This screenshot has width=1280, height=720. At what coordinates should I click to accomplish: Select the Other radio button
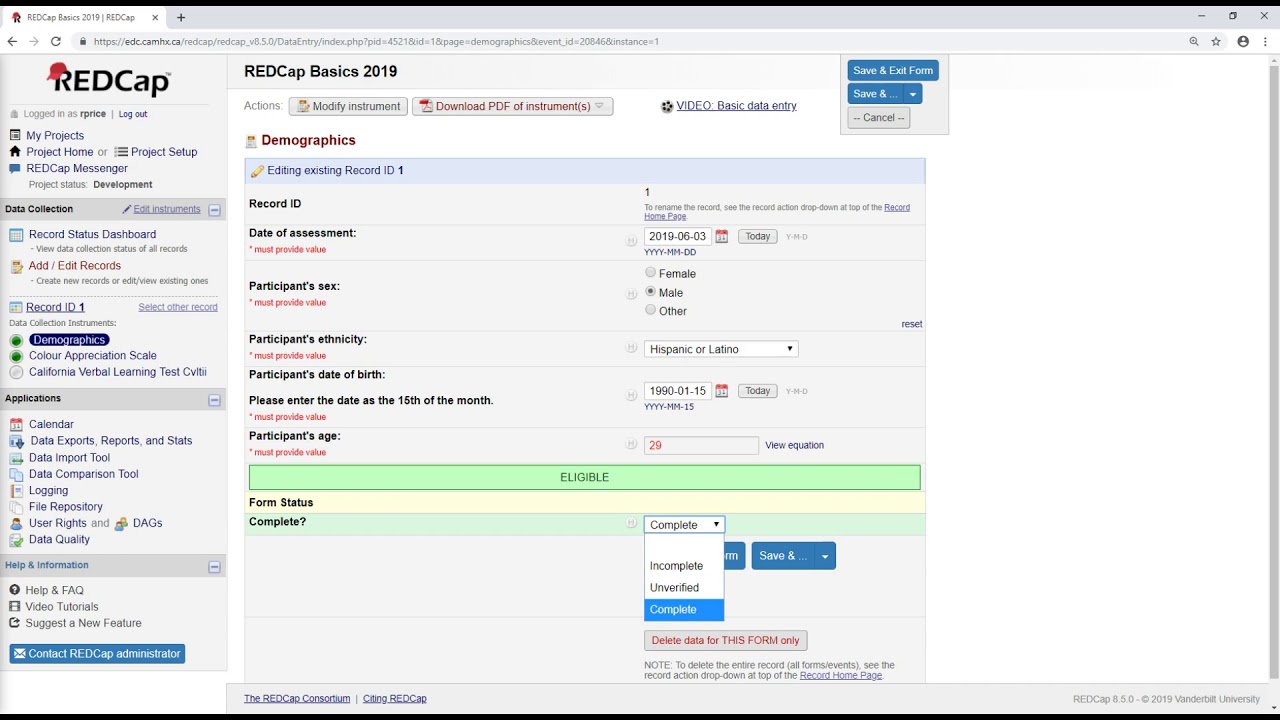point(651,310)
